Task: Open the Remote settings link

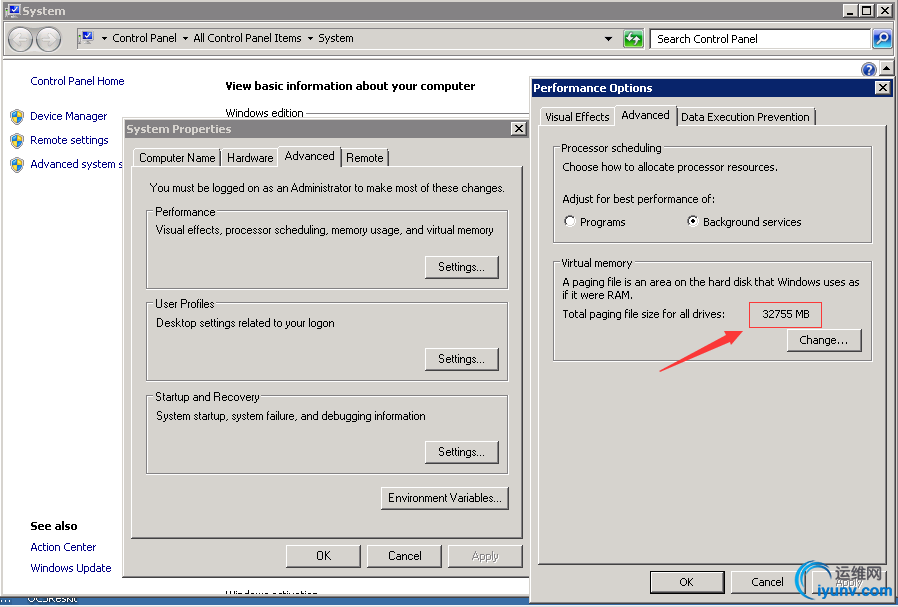Action: click(69, 140)
